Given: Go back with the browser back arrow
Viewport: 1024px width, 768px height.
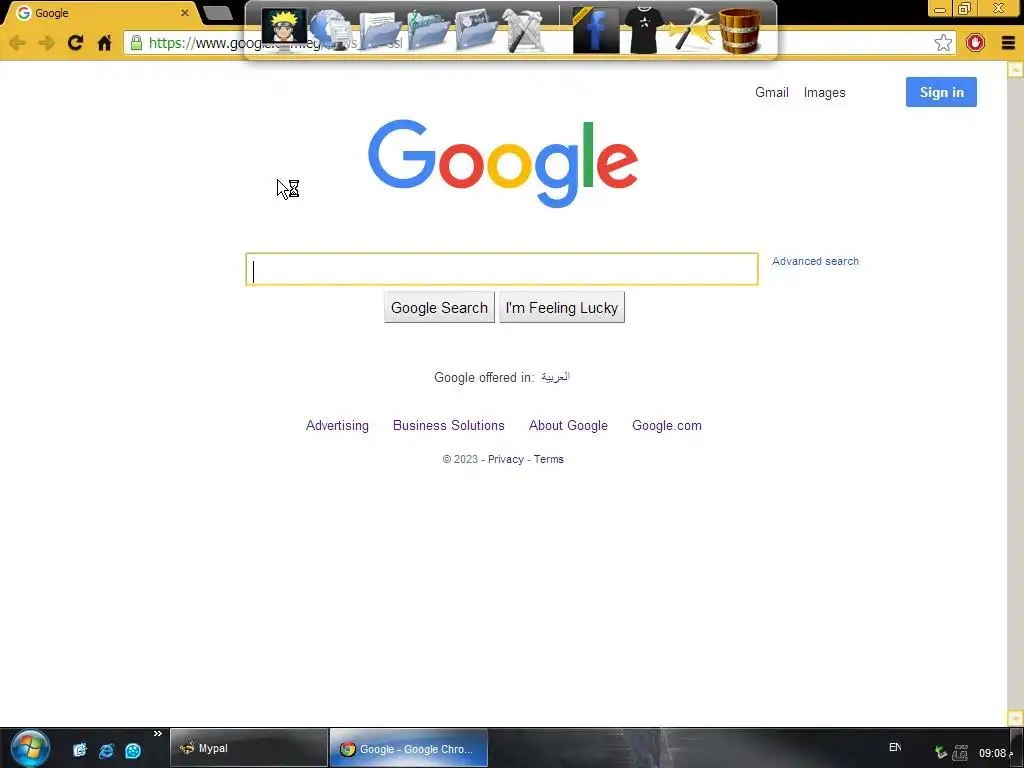Looking at the screenshot, I should click(x=17, y=43).
